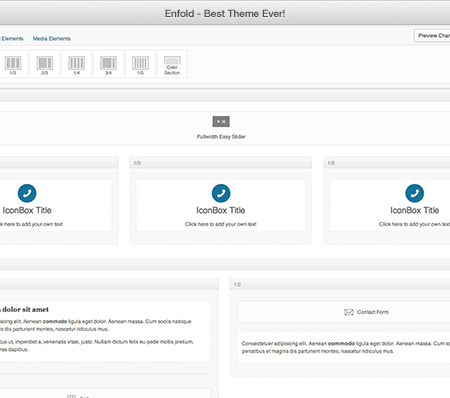Insert the 1/4 column layout
Screen dimensions: 450x398
(x=77, y=64)
